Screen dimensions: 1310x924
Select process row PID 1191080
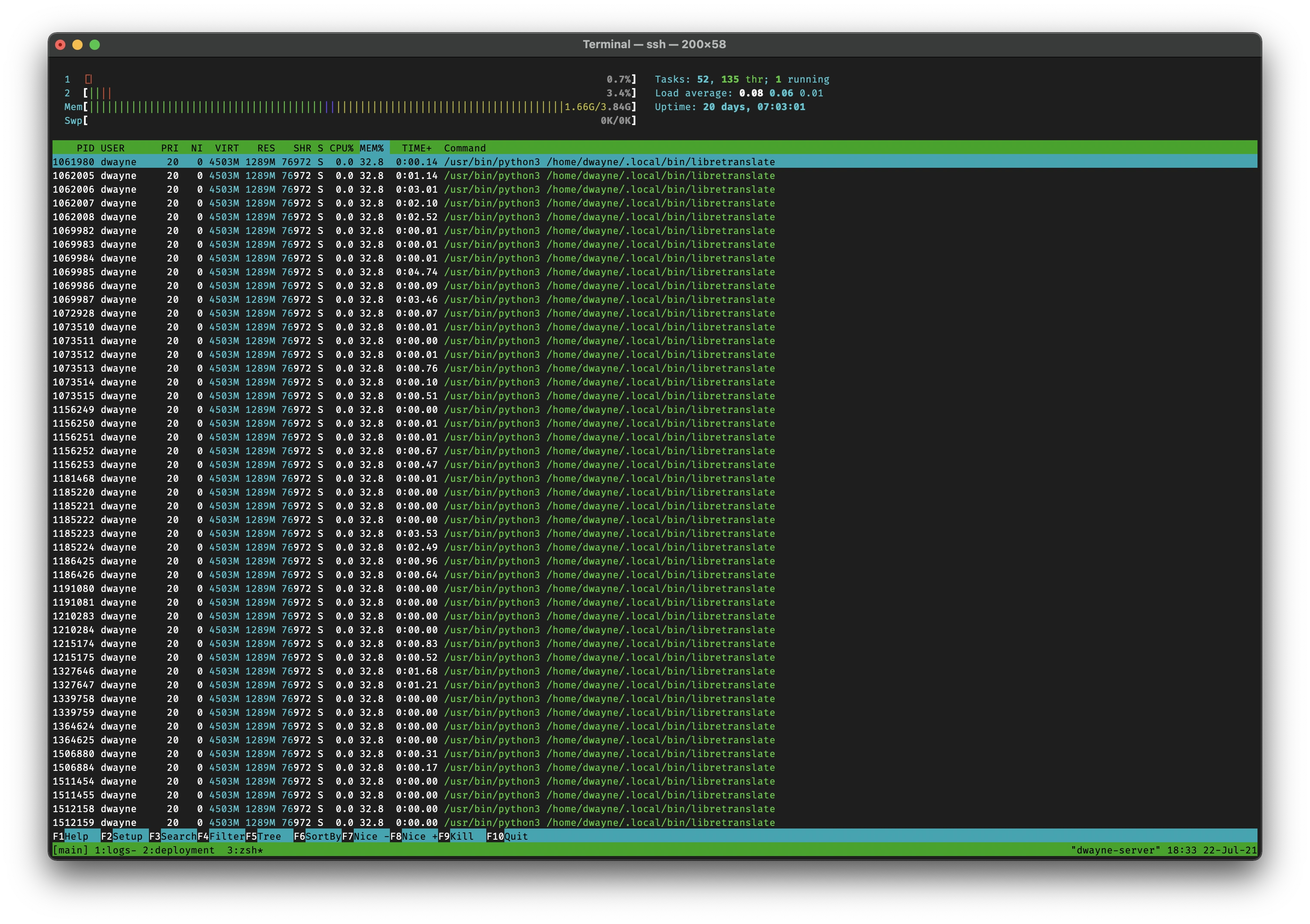click(655, 588)
